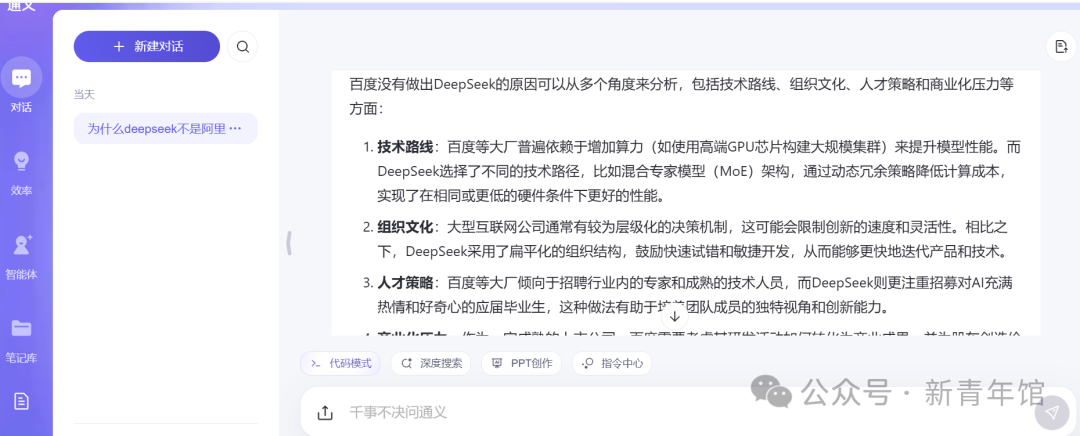Click the 人才策略 bold heading
Image resolution: width=1080 pixels, height=436 pixels.
(405, 282)
